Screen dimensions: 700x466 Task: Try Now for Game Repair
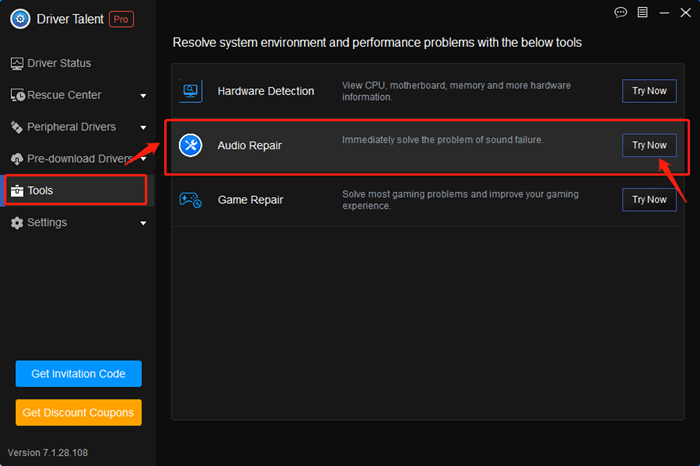(x=650, y=200)
